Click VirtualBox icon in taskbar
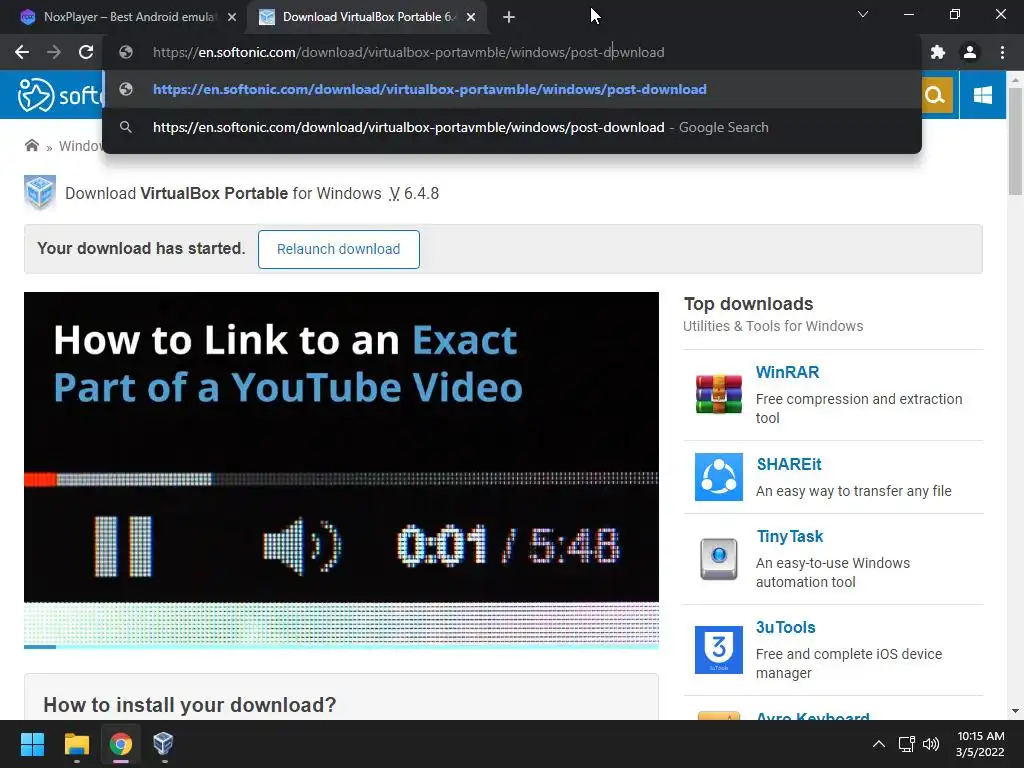1024x768 pixels. 163,744
